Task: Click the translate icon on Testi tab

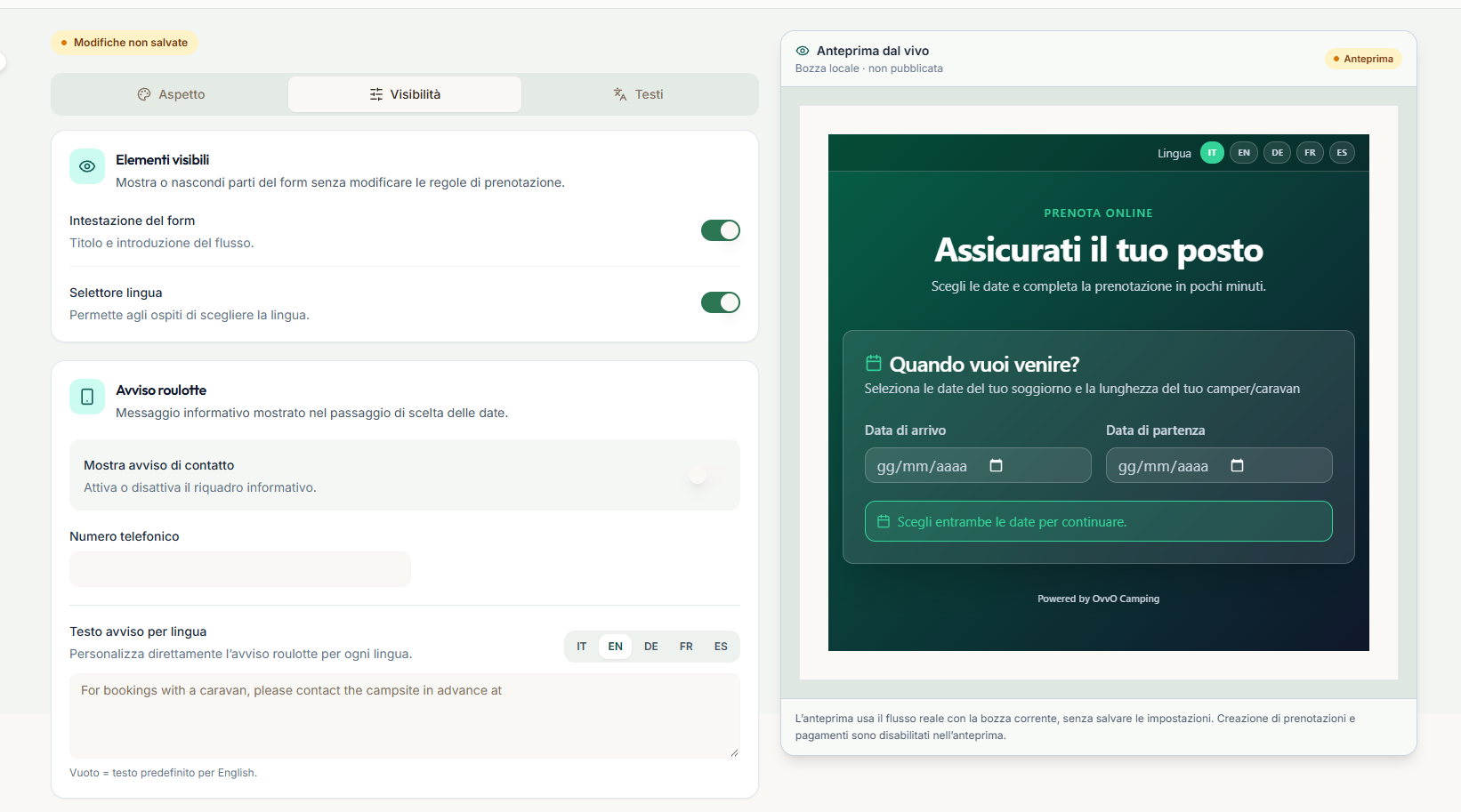Action: coord(620,94)
